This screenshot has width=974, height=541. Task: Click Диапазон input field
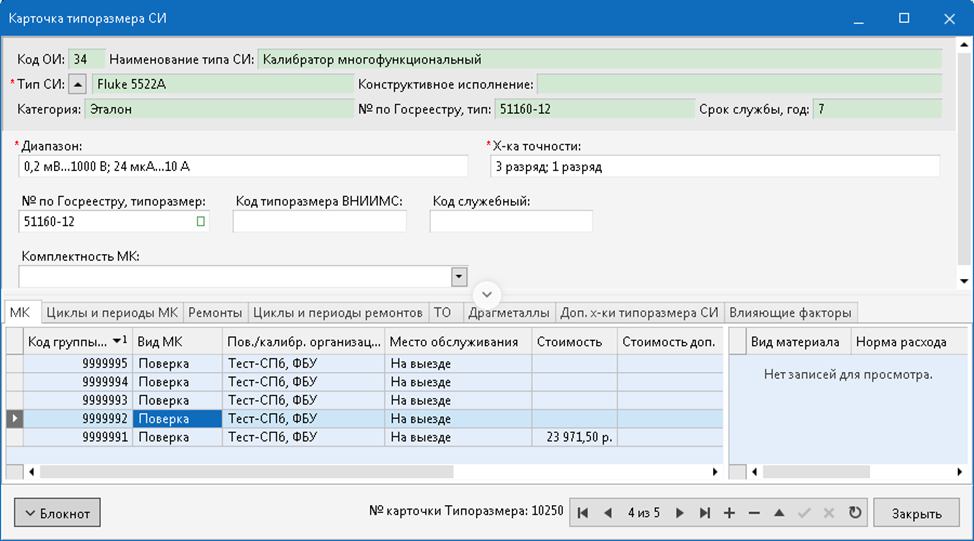click(243, 166)
